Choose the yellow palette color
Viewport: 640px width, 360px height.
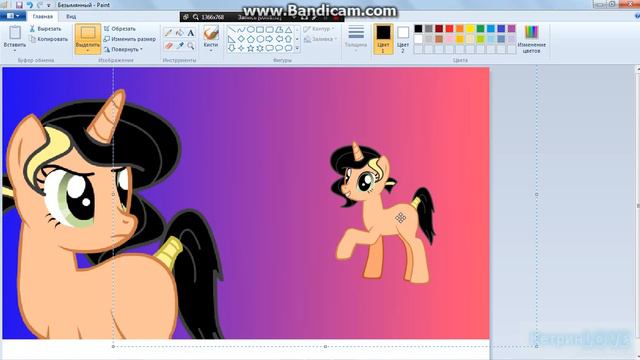pyautogui.click(x=470, y=29)
